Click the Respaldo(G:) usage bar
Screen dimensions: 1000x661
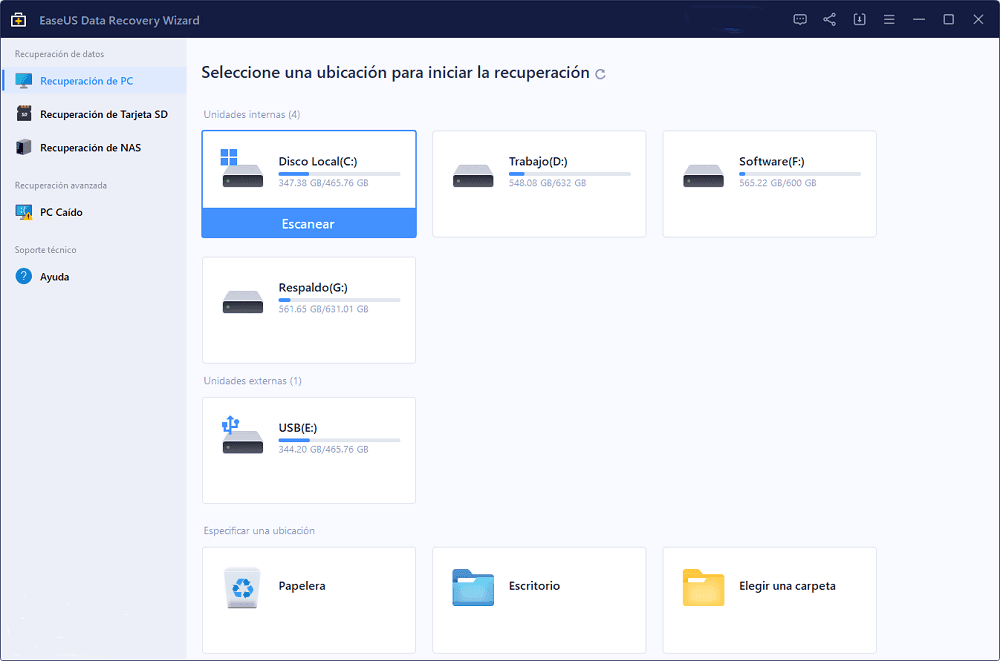[339, 300]
